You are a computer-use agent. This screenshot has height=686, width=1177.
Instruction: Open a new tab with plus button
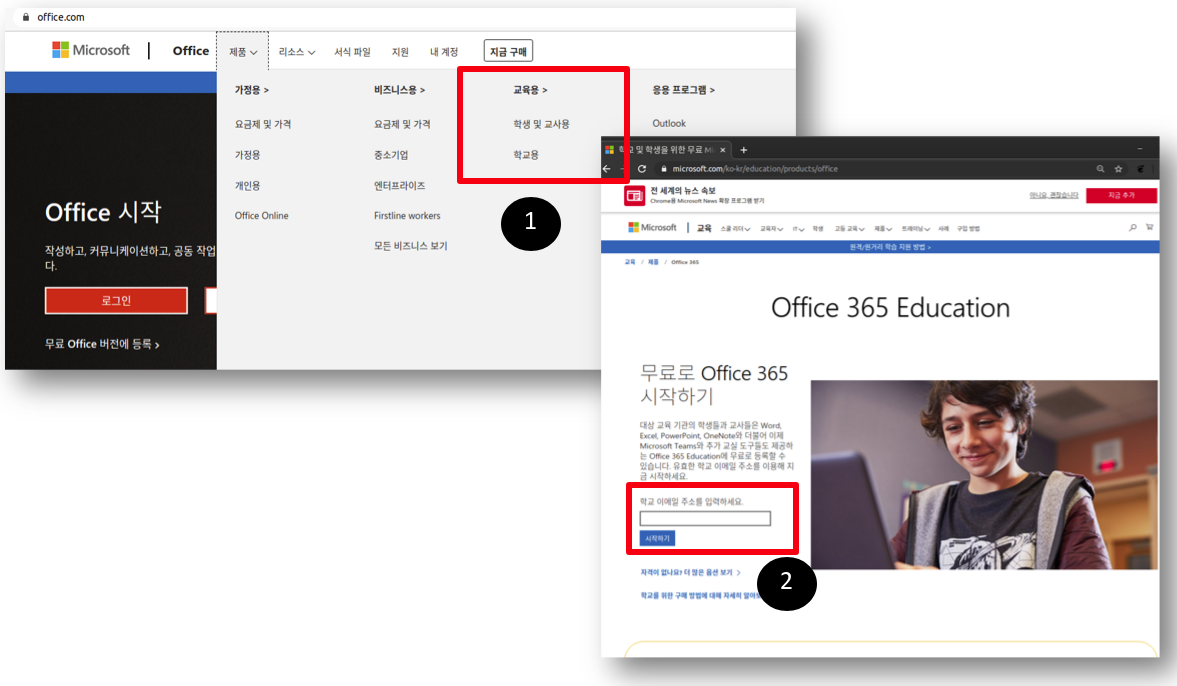(744, 150)
